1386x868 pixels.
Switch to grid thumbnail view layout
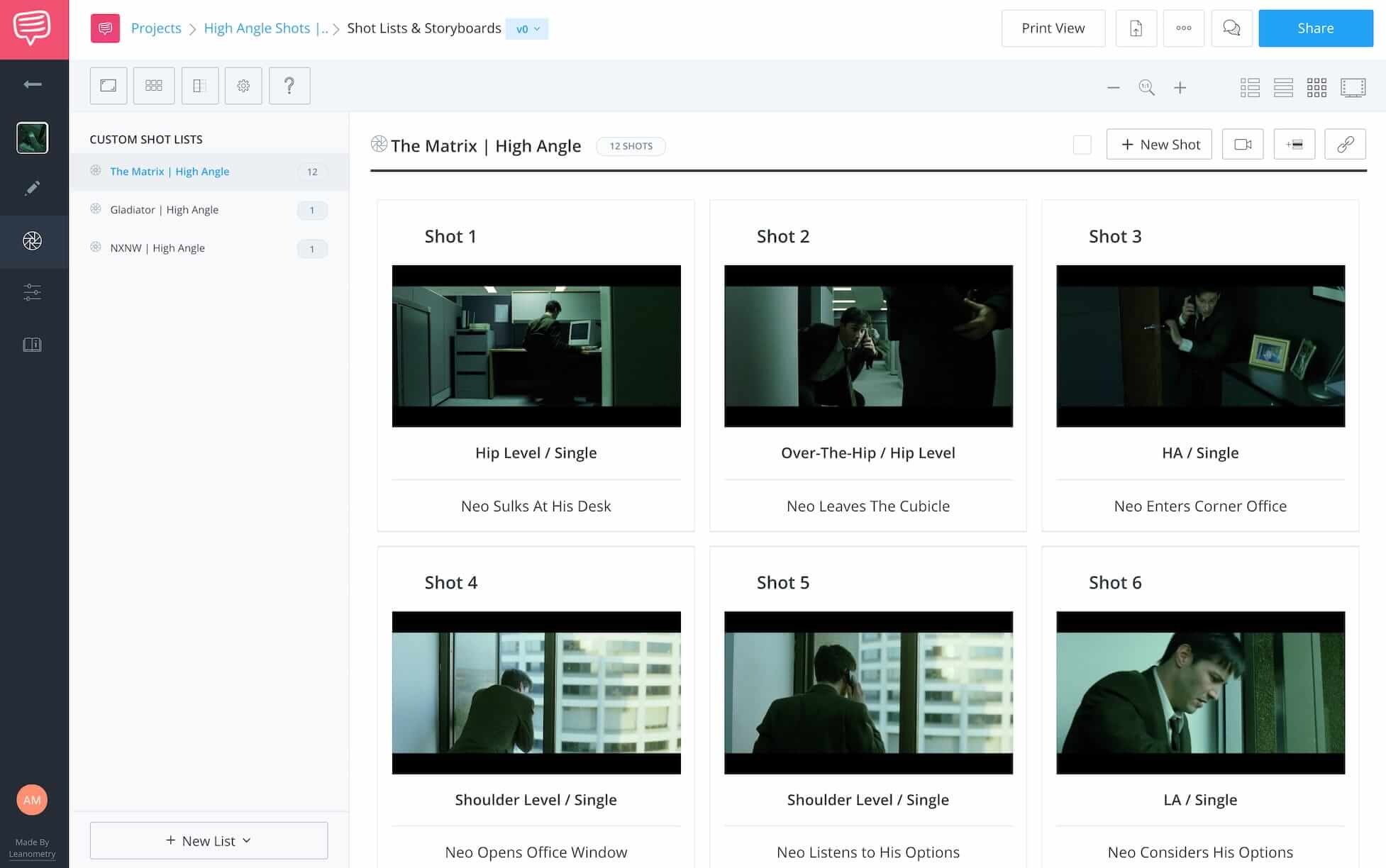pos(1317,87)
